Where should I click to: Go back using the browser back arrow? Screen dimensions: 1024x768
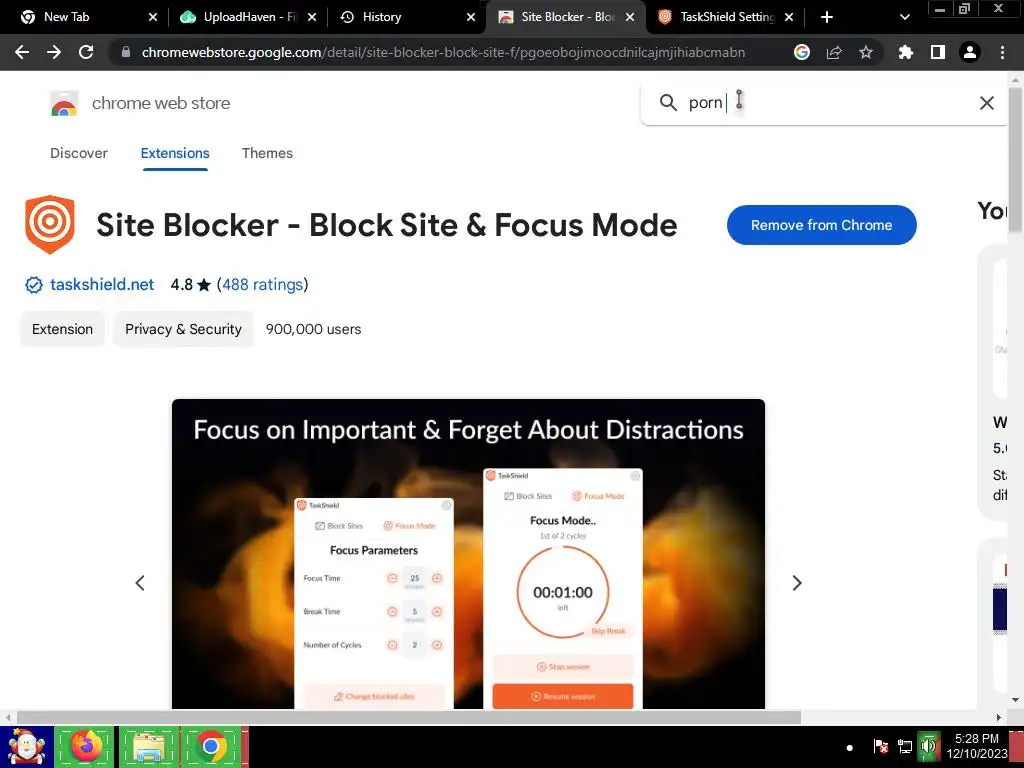point(22,52)
